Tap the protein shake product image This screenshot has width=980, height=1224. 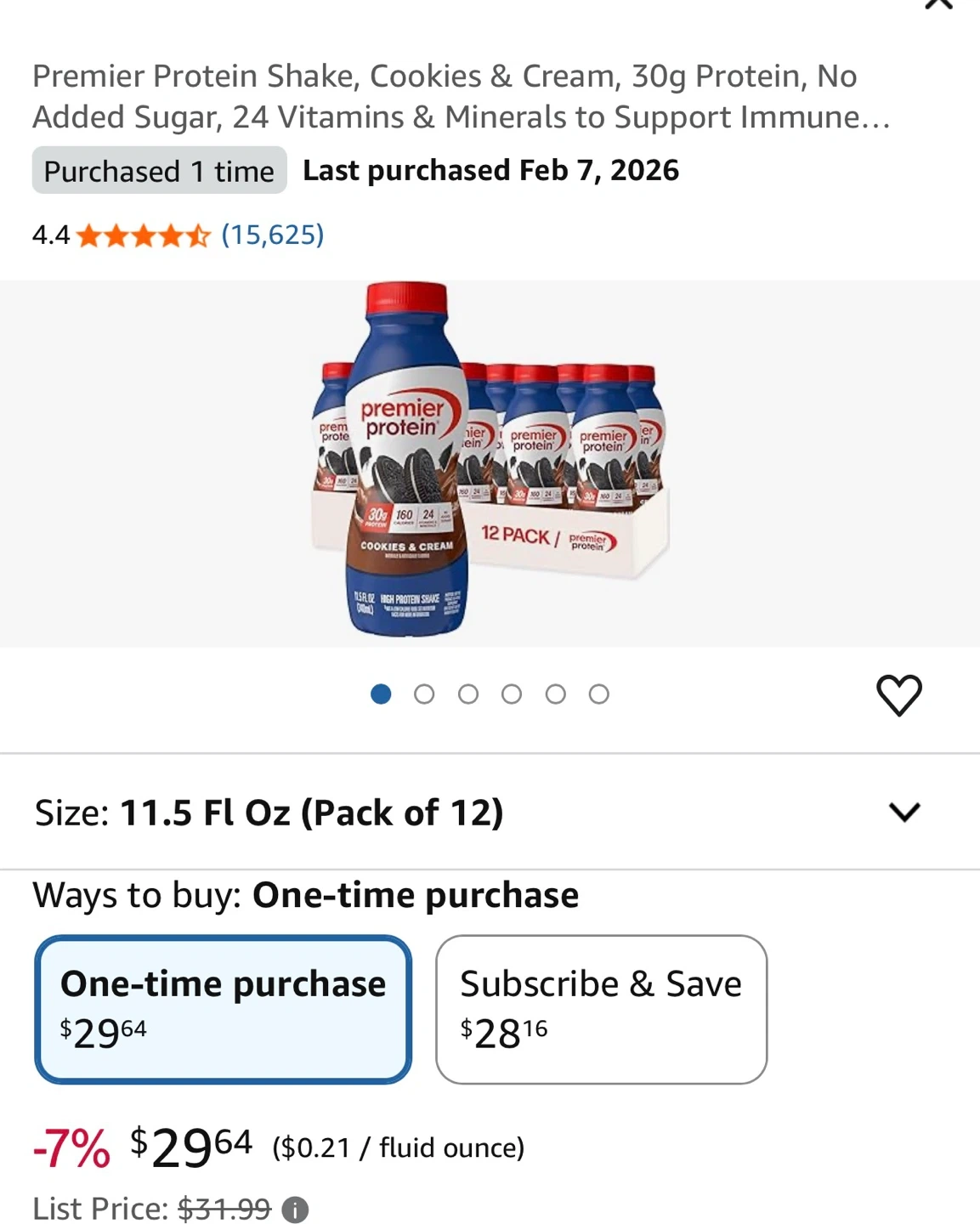(490, 463)
